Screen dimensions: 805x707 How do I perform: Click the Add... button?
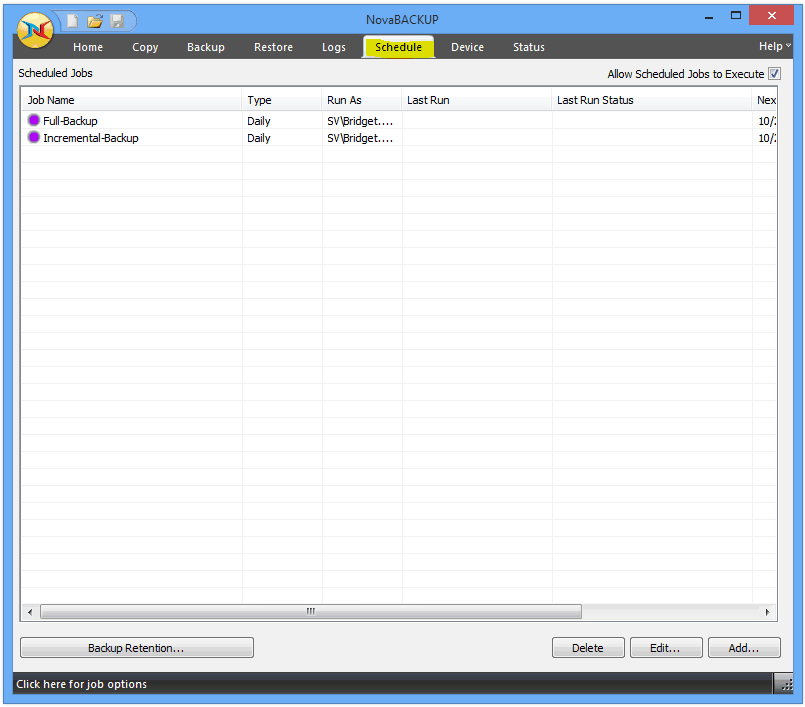coord(744,647)
